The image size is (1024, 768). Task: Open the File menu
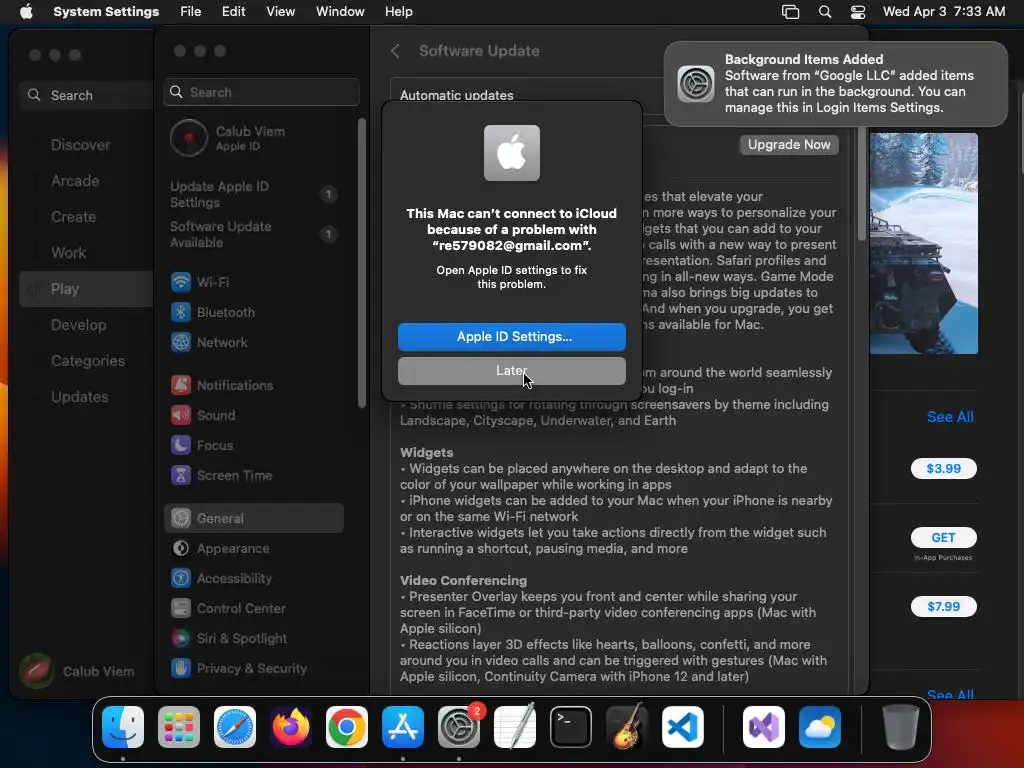[x=191, y=12]
